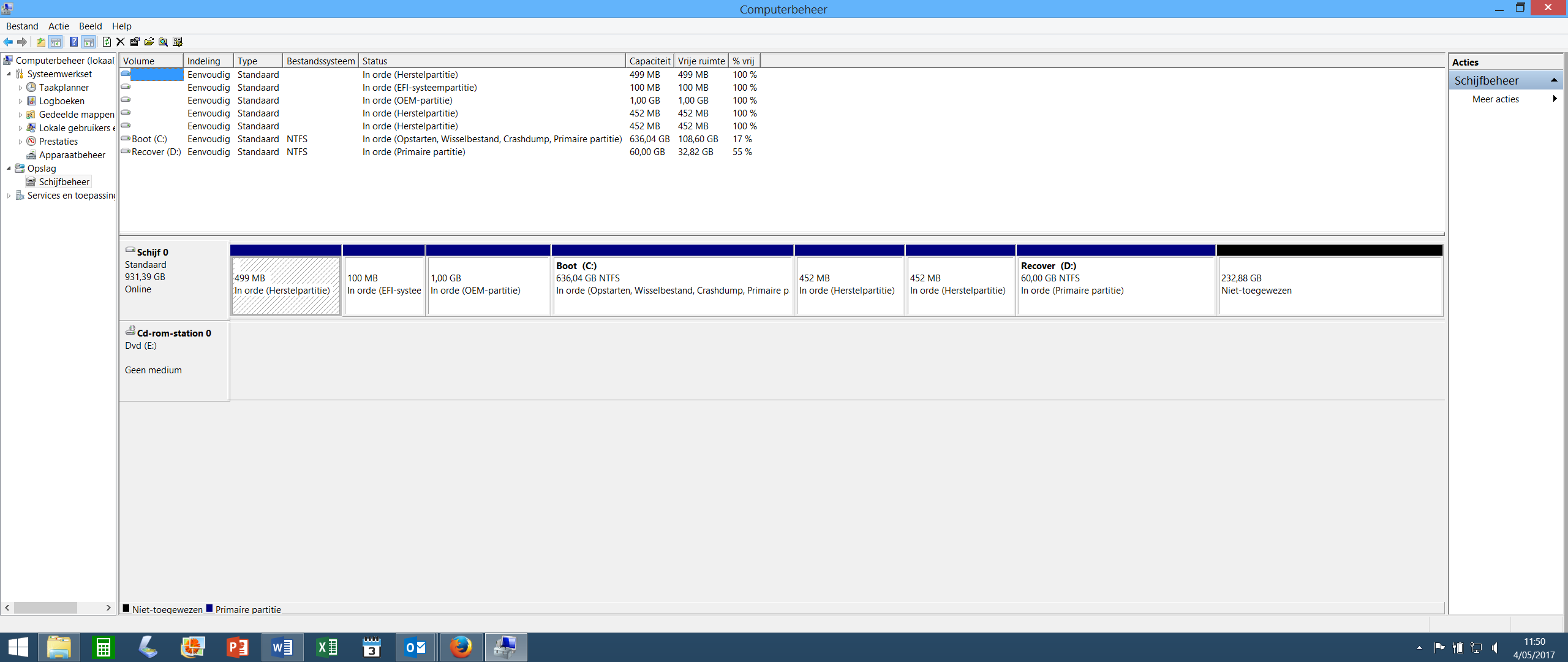Click the open-folder toolbar icon
The height and width of the screenshot is (662, 1568).
click(149, 42)
